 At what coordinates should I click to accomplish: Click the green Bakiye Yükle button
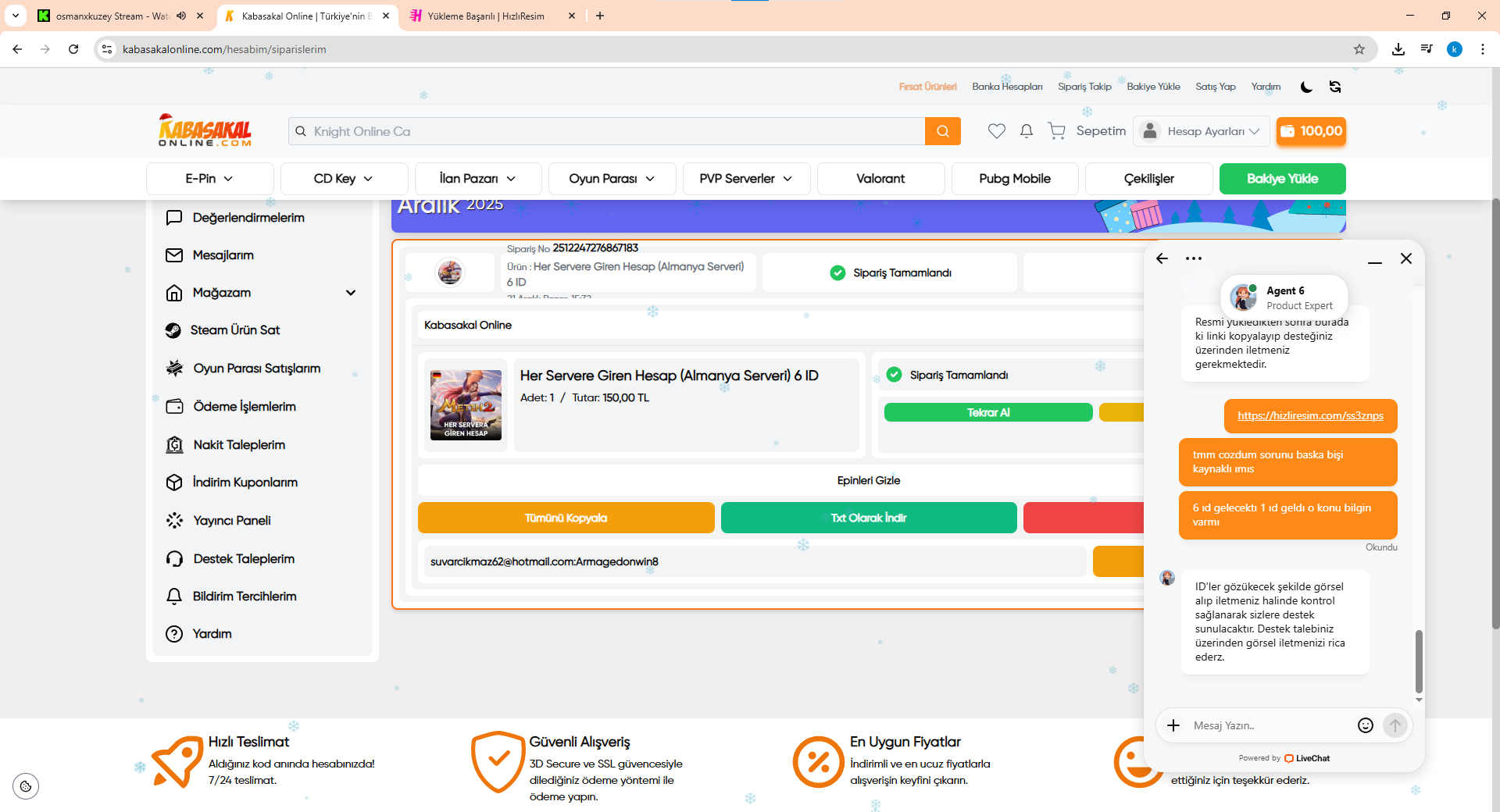[1282, 179]
